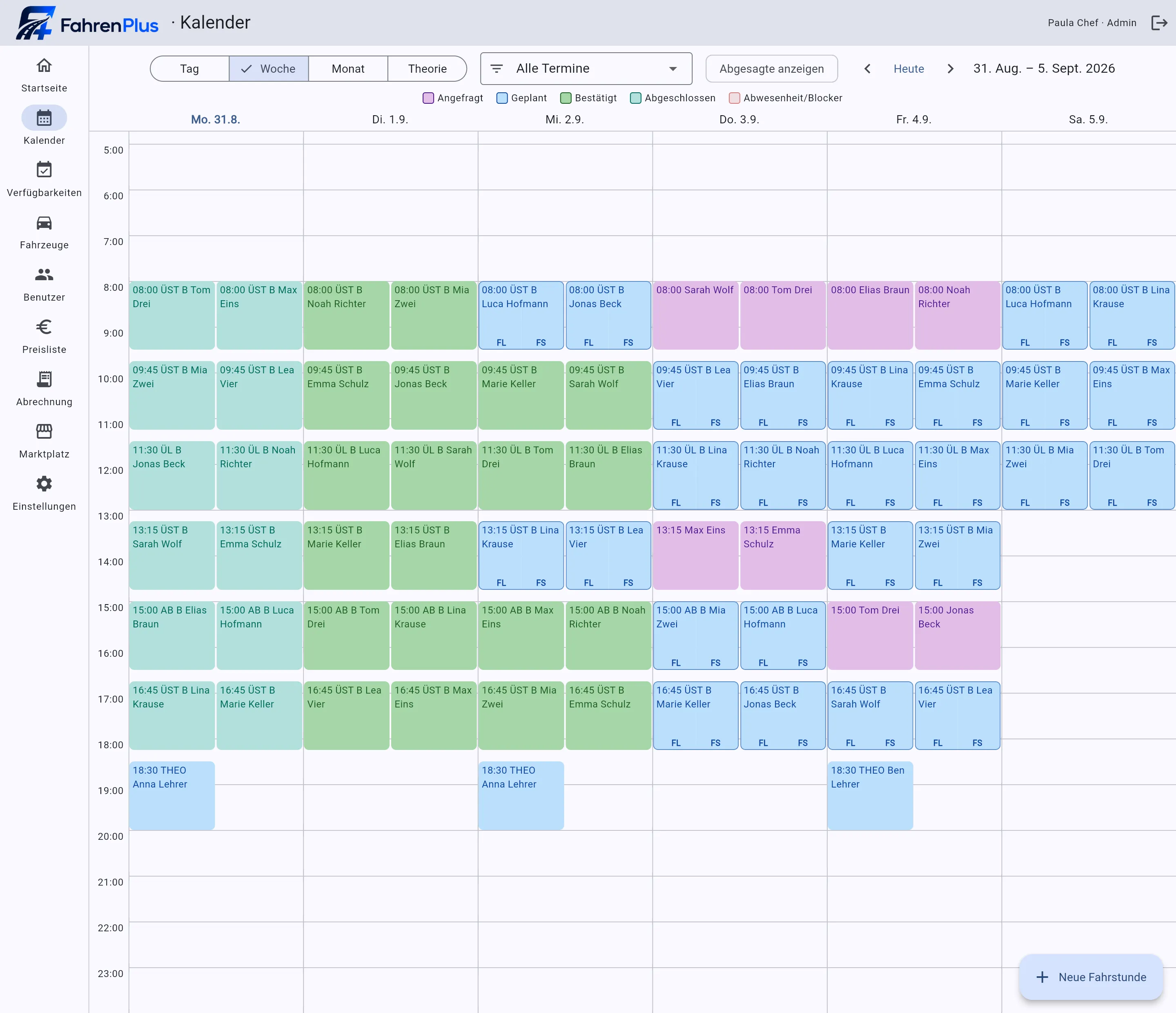
Task: Click the Angefragt legend color swatch
Action: pyautogui.click(x=428, y=98)
